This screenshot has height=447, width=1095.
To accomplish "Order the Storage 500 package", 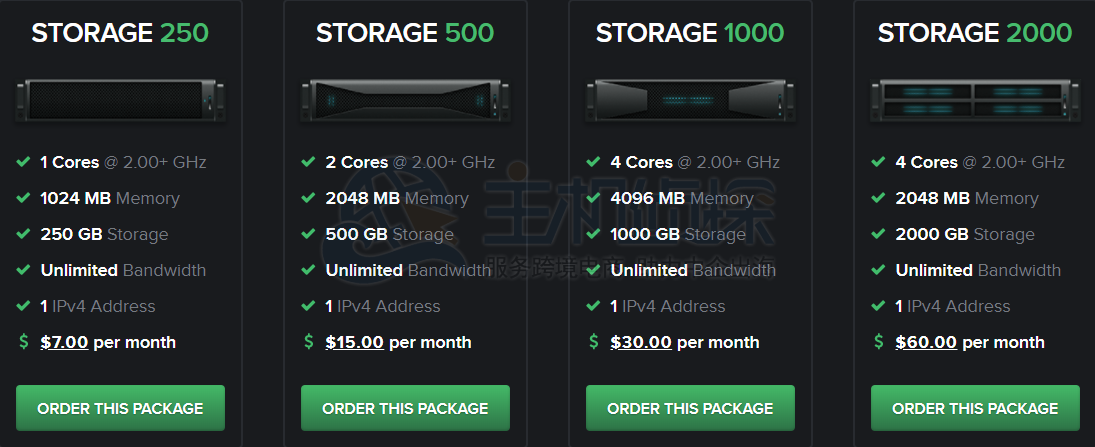I will [x=405, y=408].
